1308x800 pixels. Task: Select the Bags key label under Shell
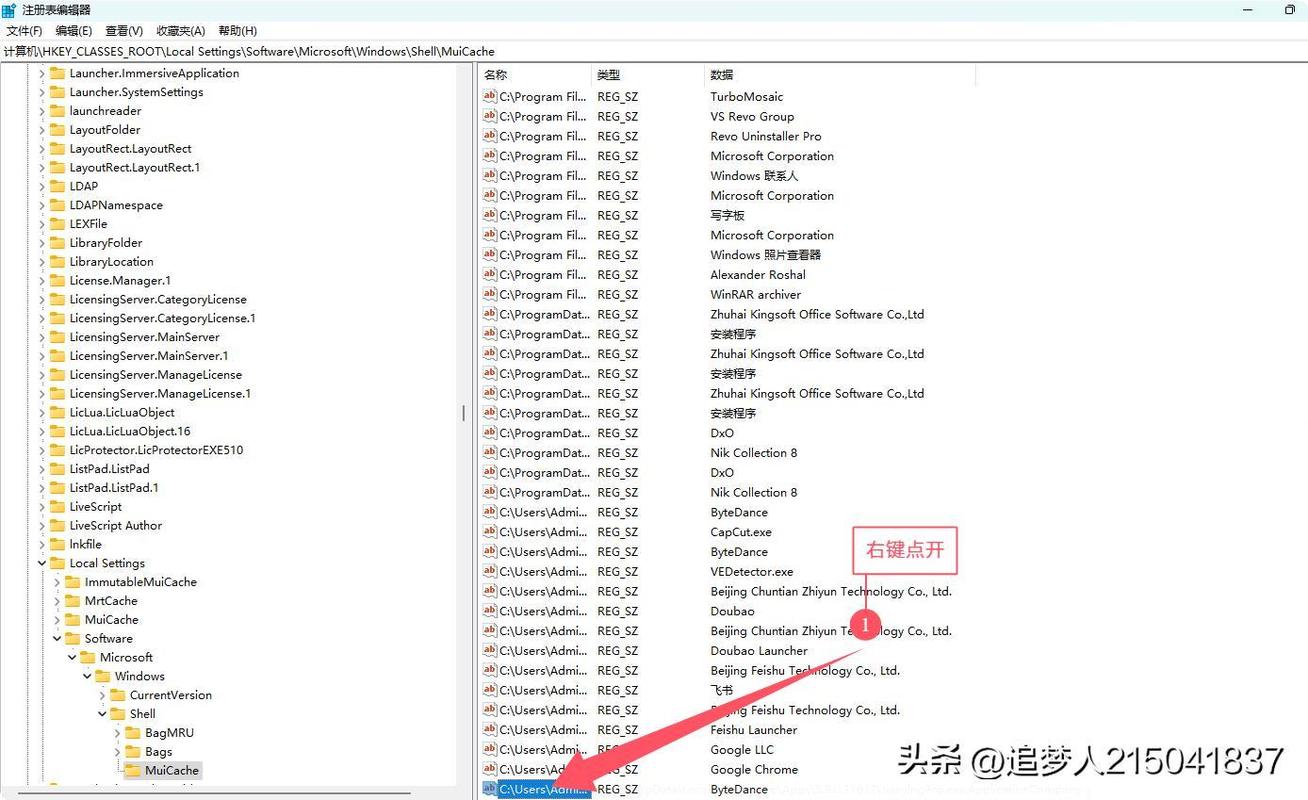[158, 752]
